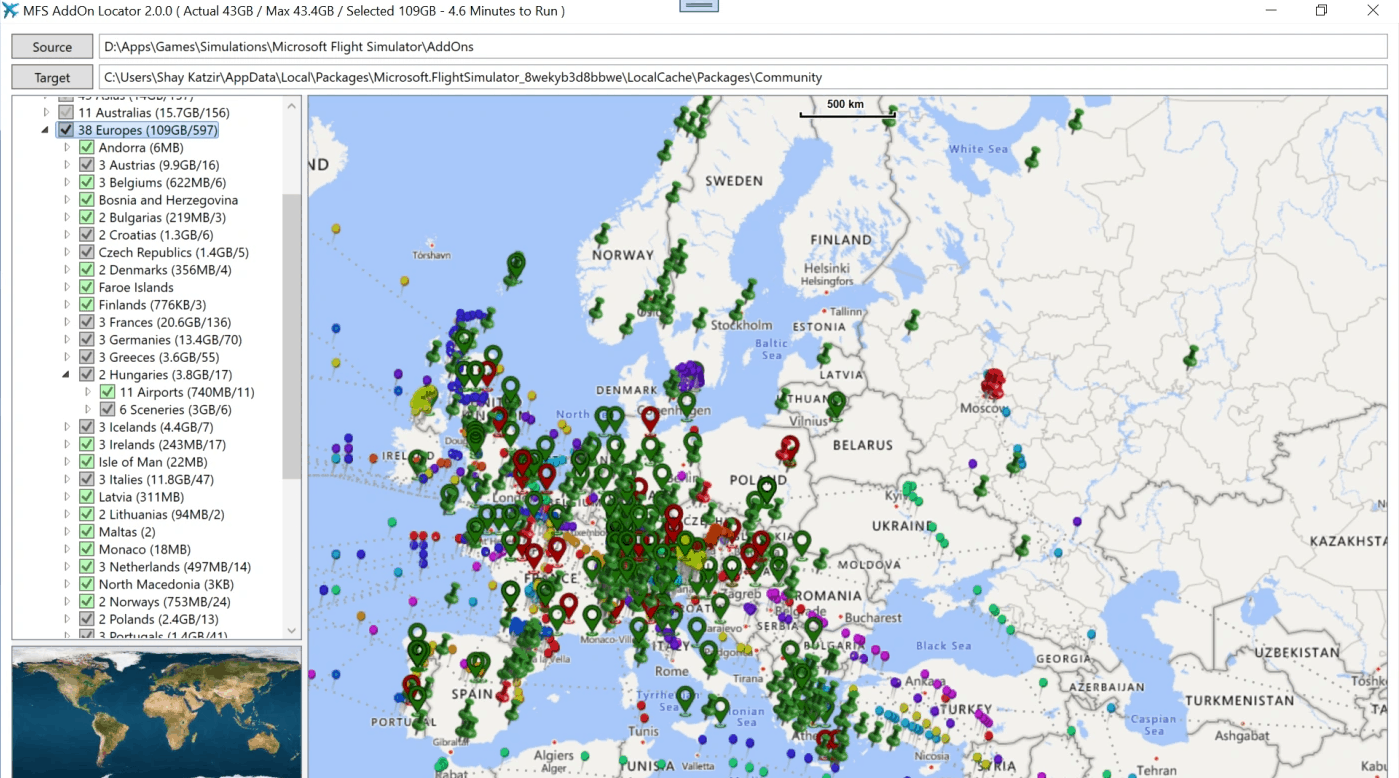Image resolution: width=1399 pixels, height=778 pixels.
Task: Collapse the 2 Hungaries tree node
Action: [x=66, y=375]
